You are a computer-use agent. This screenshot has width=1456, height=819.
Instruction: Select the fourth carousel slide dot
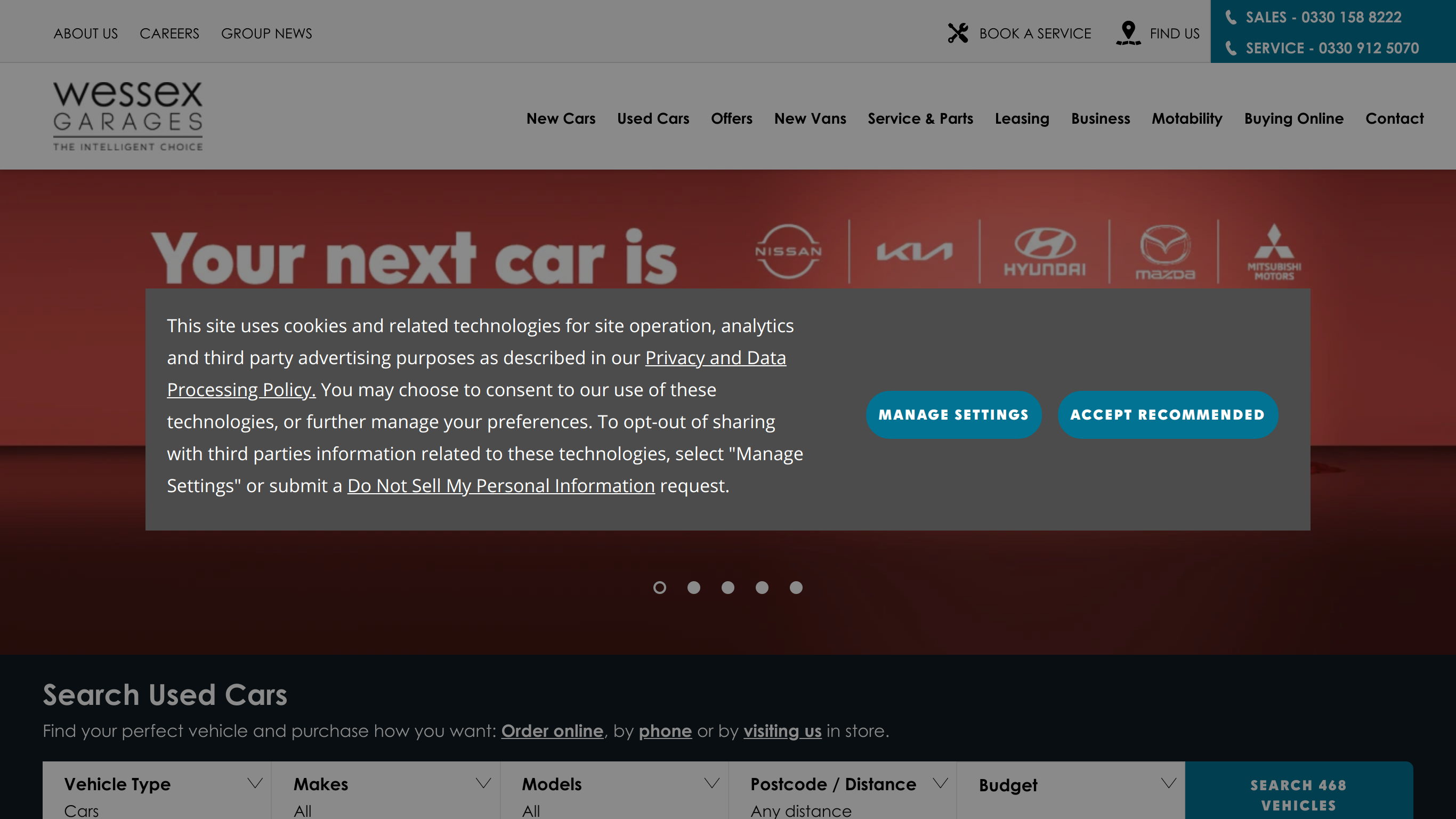coord(762,588)
